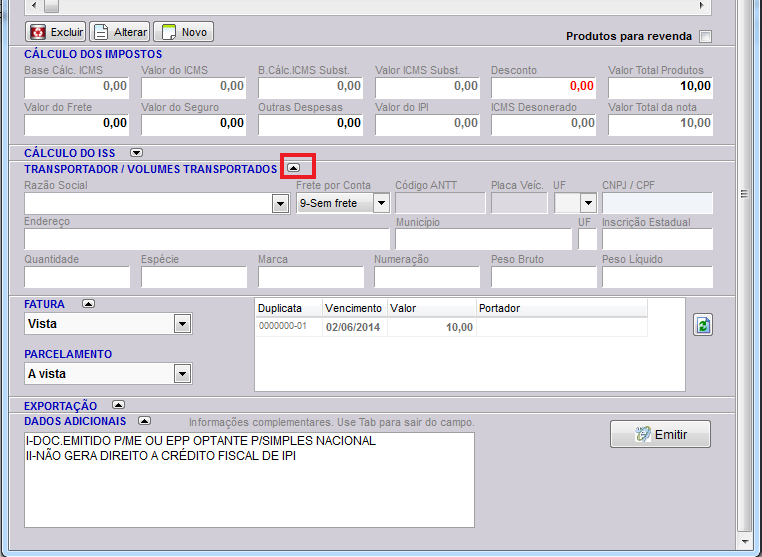762x557 pixels.
Task: Click the Valor do Frete field
Action: (x=77, y=123)
